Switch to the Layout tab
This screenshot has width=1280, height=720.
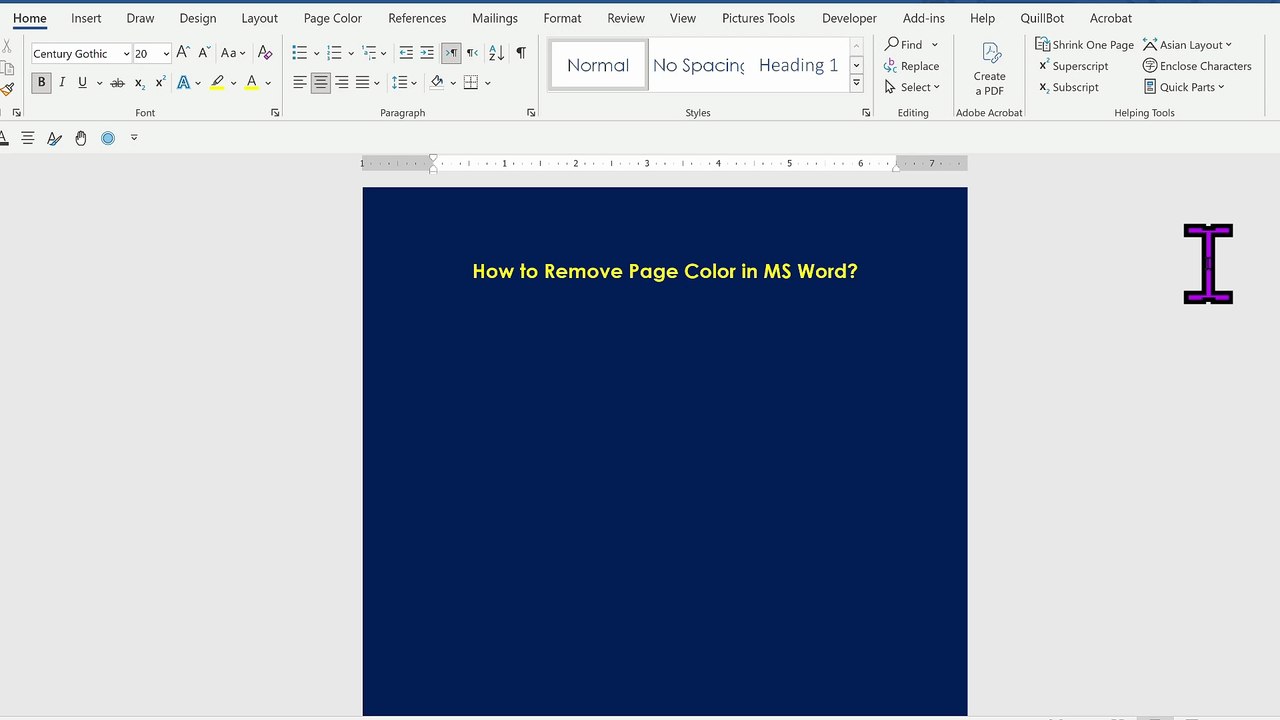(x=260, y=18)
